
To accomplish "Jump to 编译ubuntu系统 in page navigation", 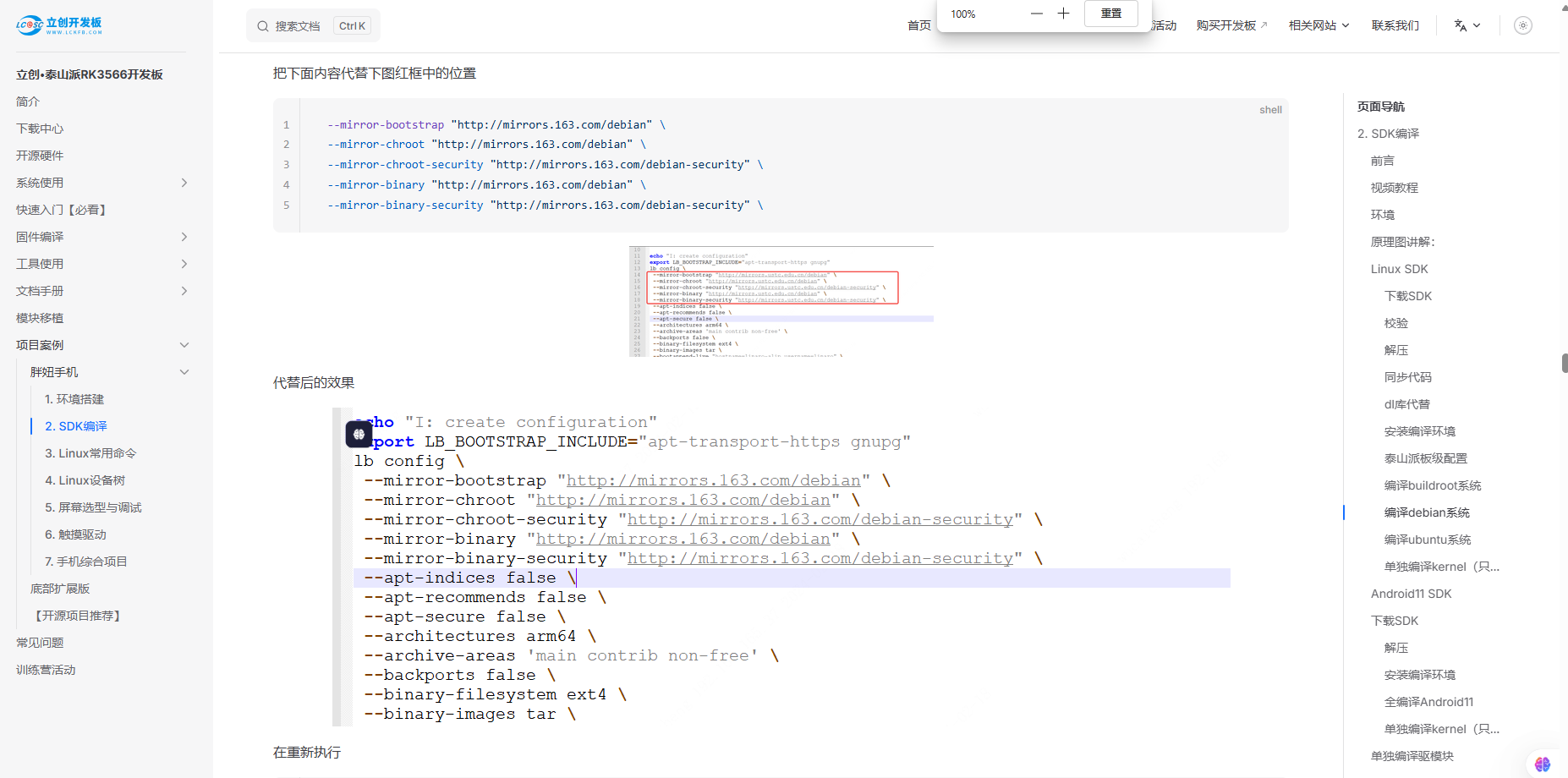I will click(1427, 540).
